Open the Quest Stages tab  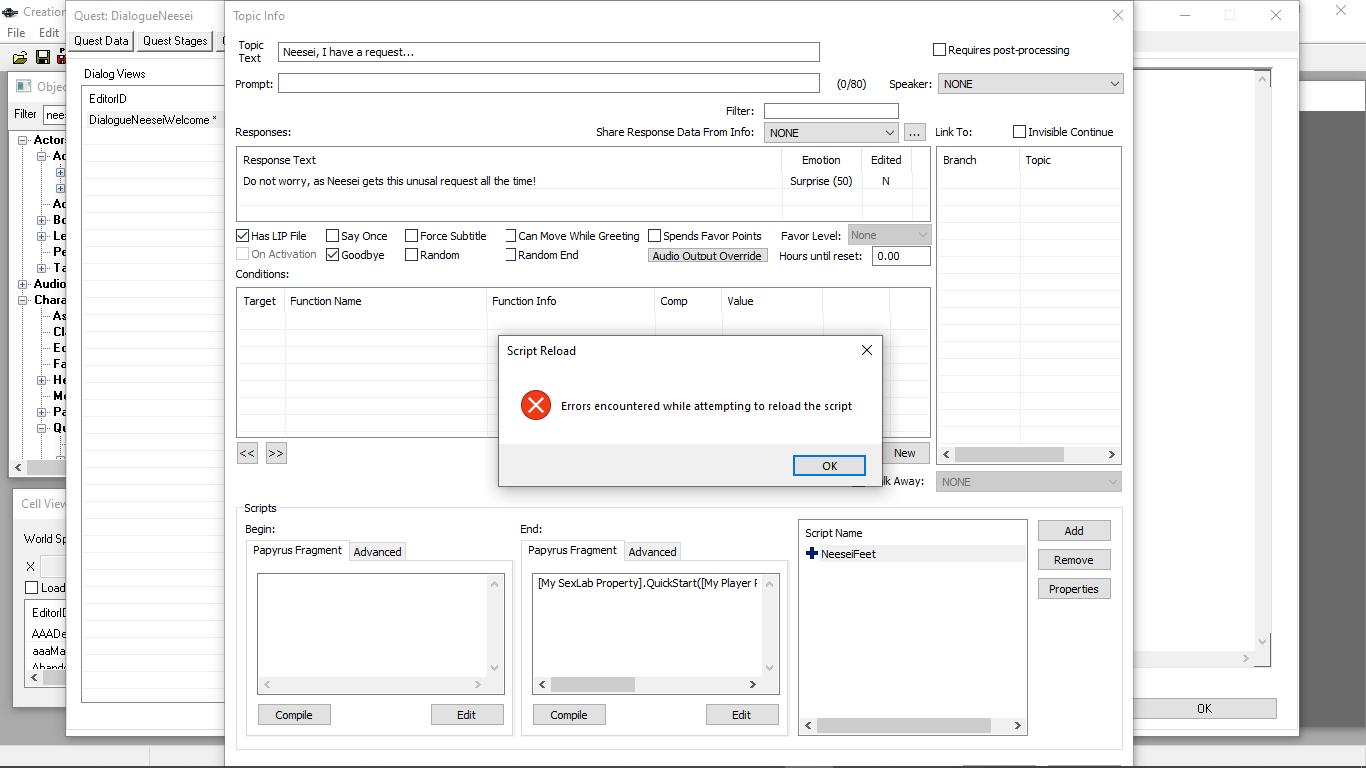pyautogui.click(x=175, y=41)
